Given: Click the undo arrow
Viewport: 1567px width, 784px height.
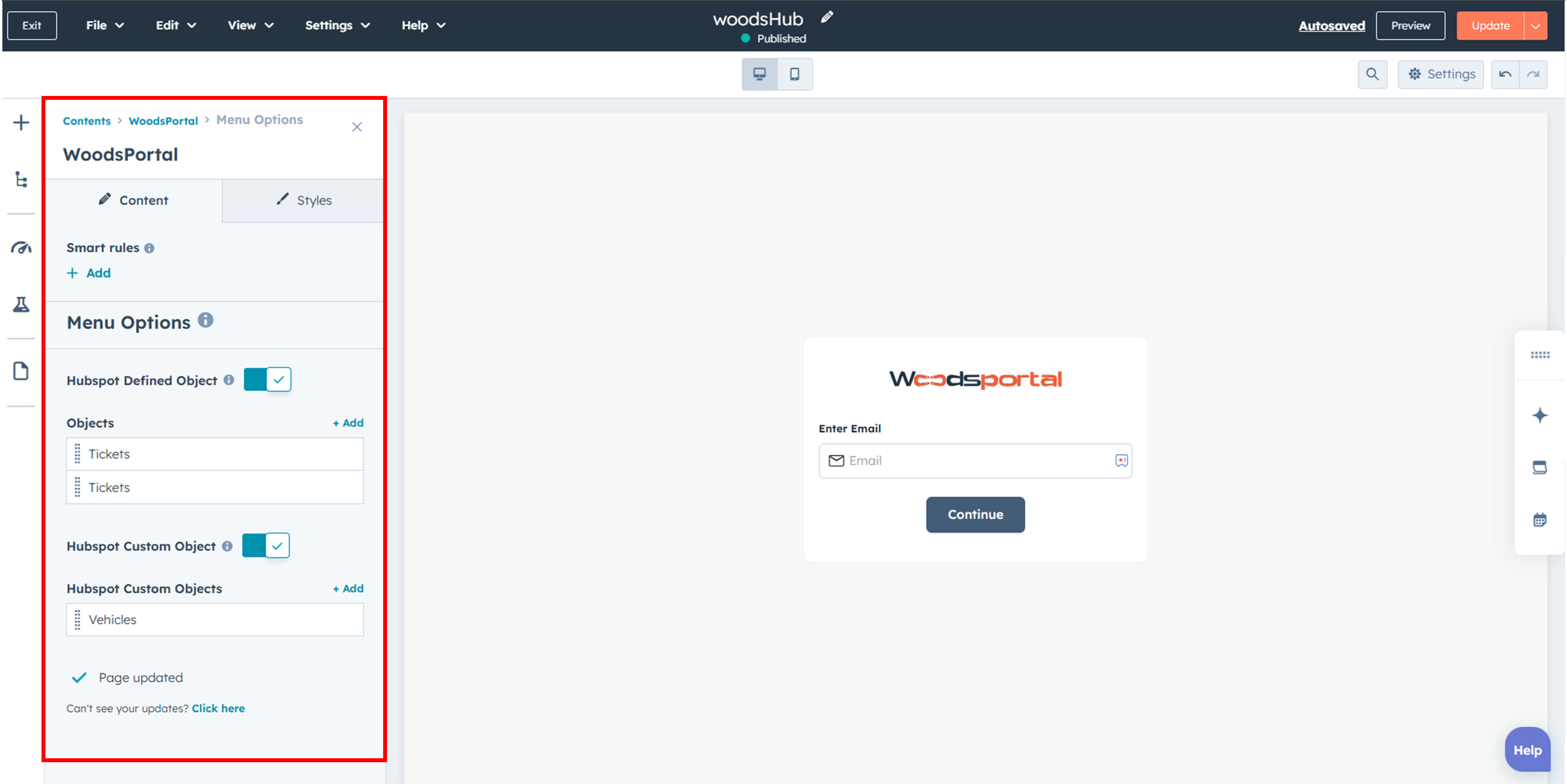Looking at the screenshot, I should [x=1505, y=74].
